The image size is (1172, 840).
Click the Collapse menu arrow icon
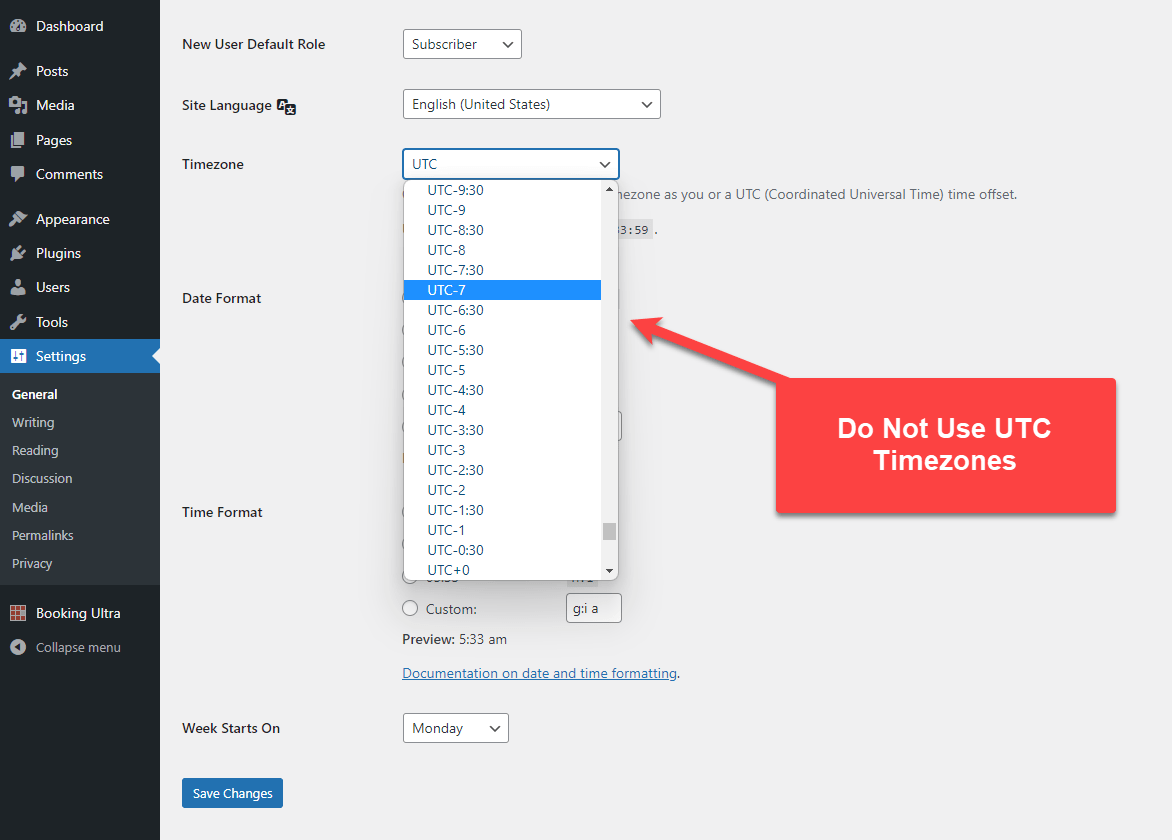[18, 647]
